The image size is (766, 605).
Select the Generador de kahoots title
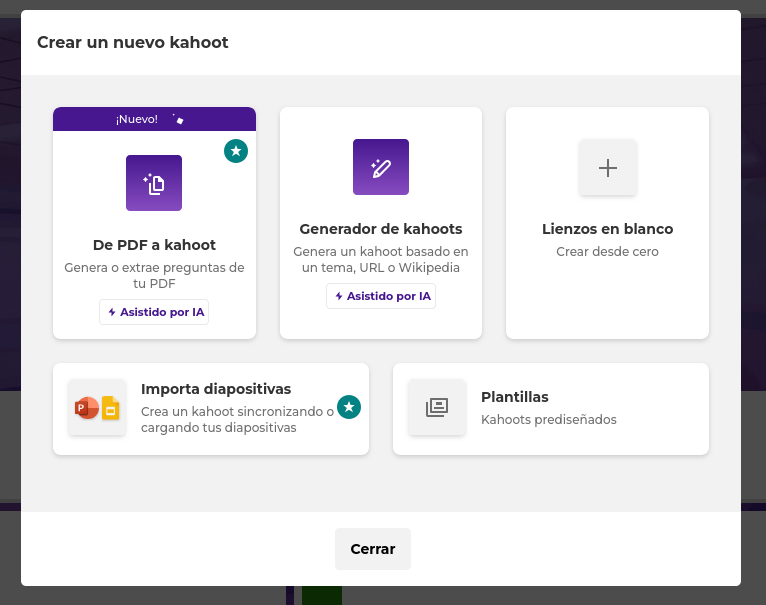[381, 229]
